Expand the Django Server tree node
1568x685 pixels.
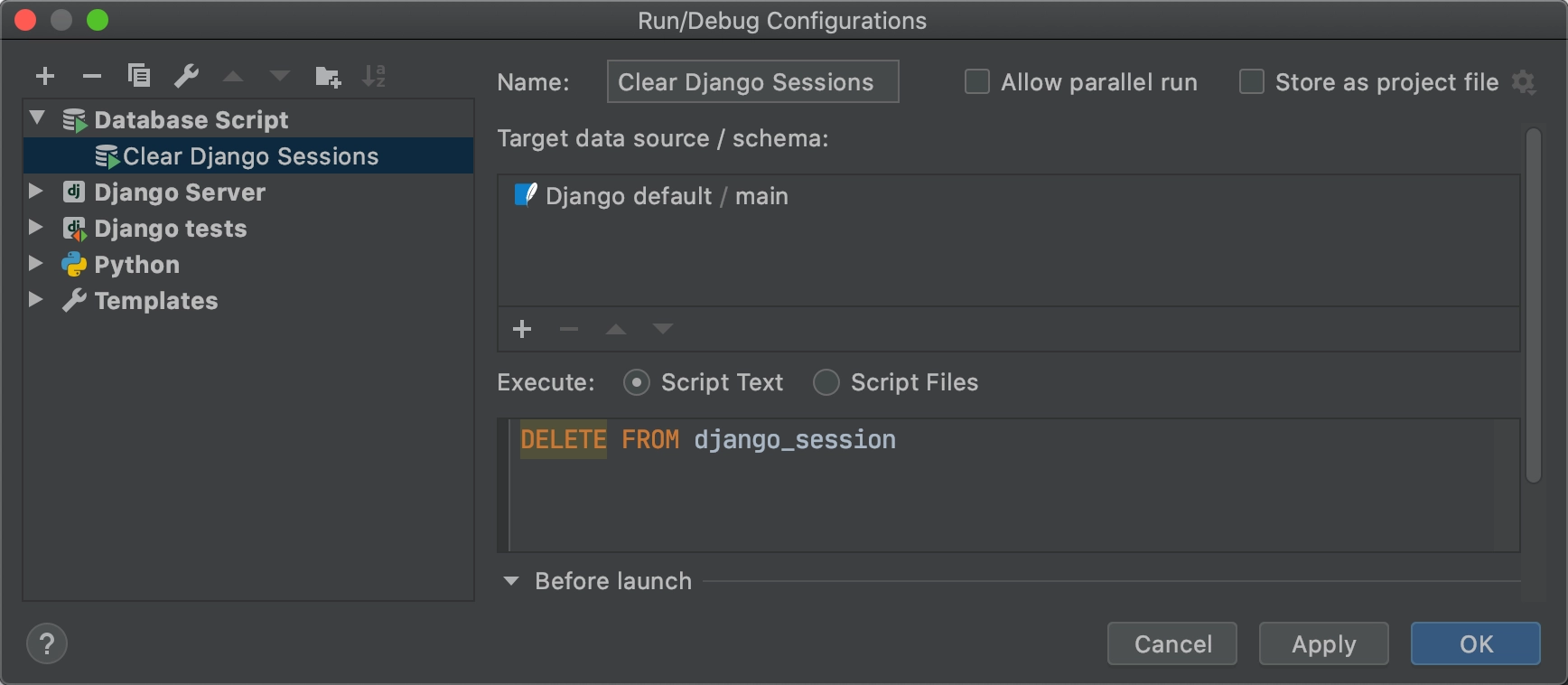pyautogui.click(x=36, y=191)
